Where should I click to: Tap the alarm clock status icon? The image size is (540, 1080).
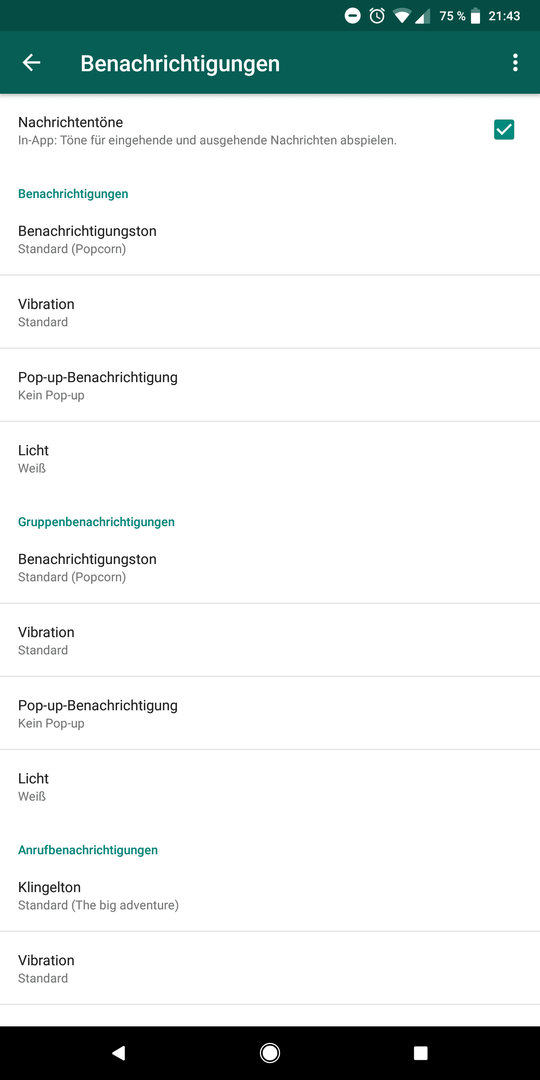click(377, 15)
